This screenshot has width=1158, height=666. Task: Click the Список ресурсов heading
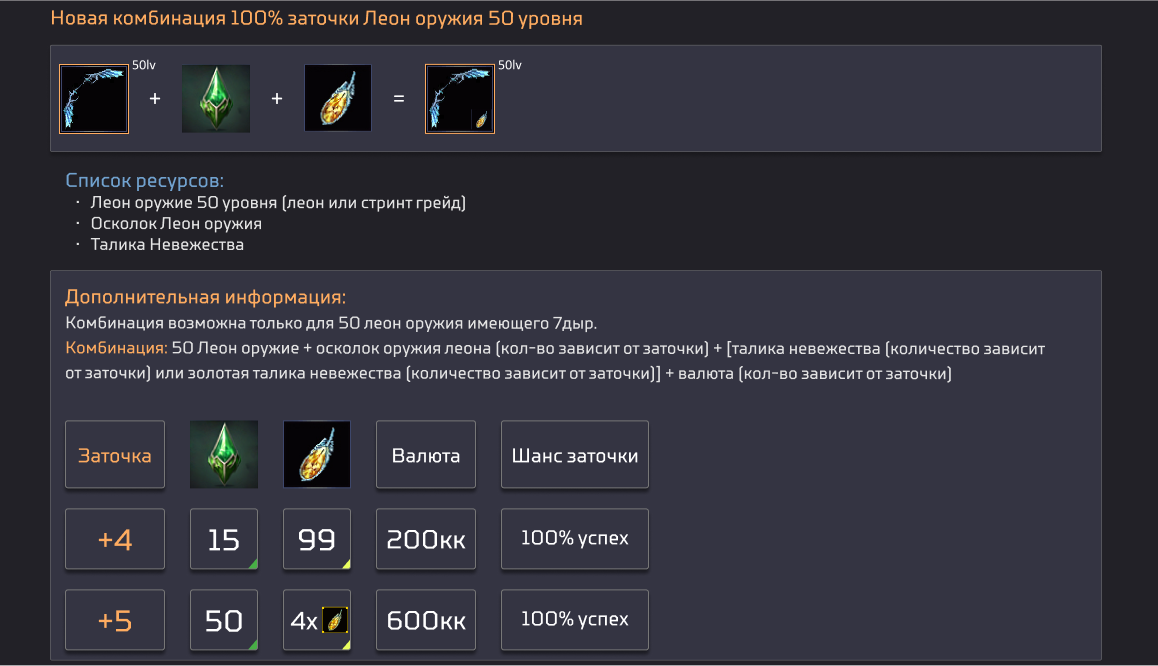click(144, 181)
